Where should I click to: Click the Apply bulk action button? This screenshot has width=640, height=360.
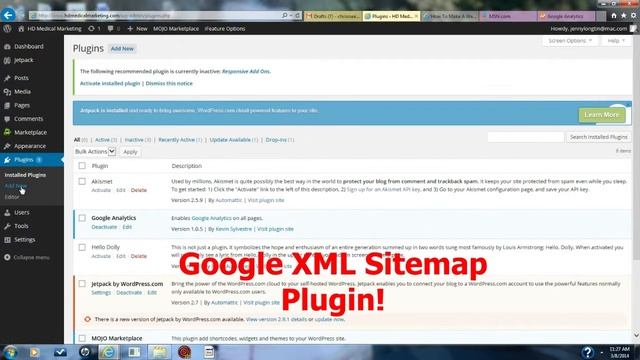130,152
